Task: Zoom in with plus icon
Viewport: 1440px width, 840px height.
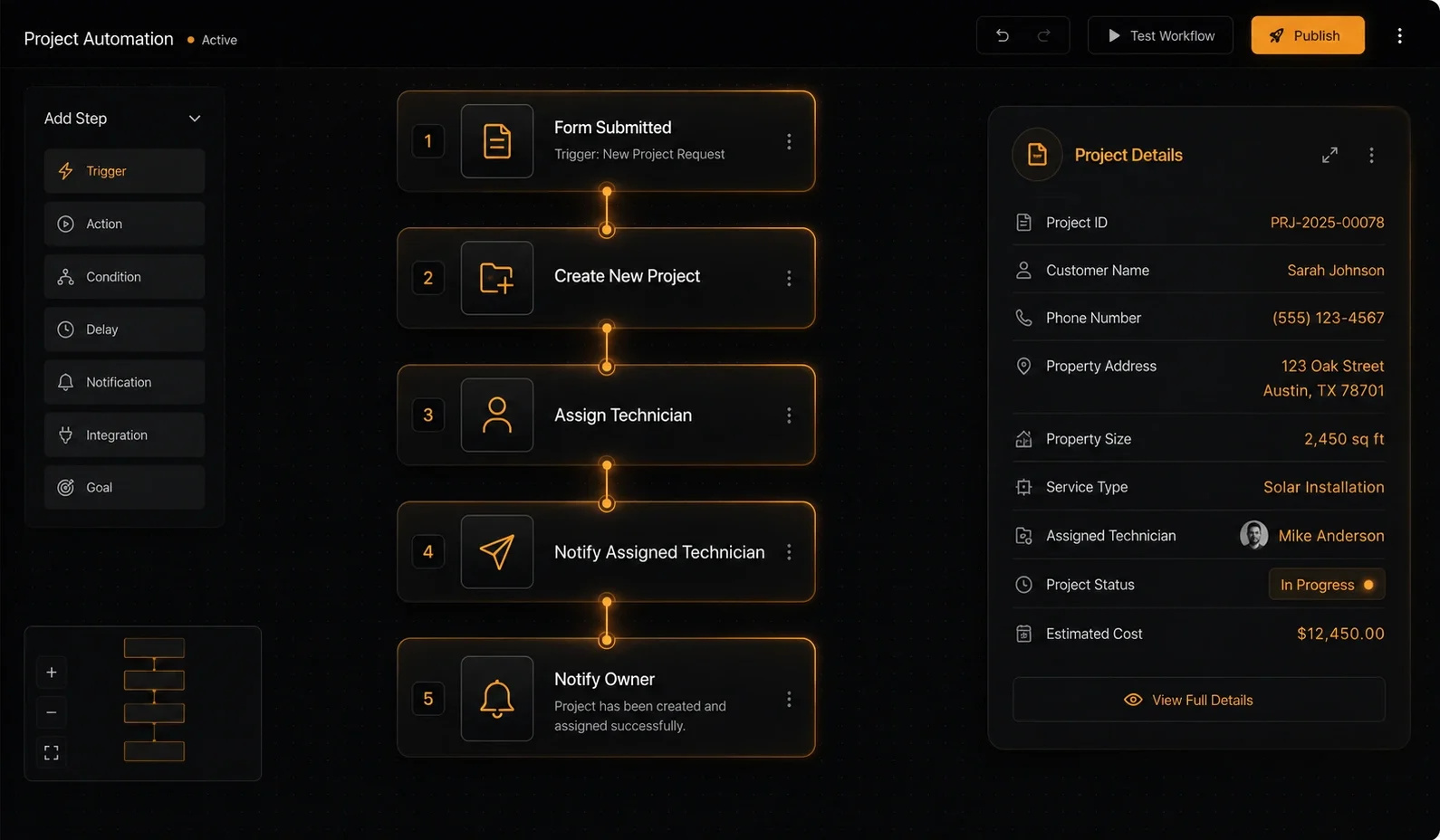Action: coord(52,673)
